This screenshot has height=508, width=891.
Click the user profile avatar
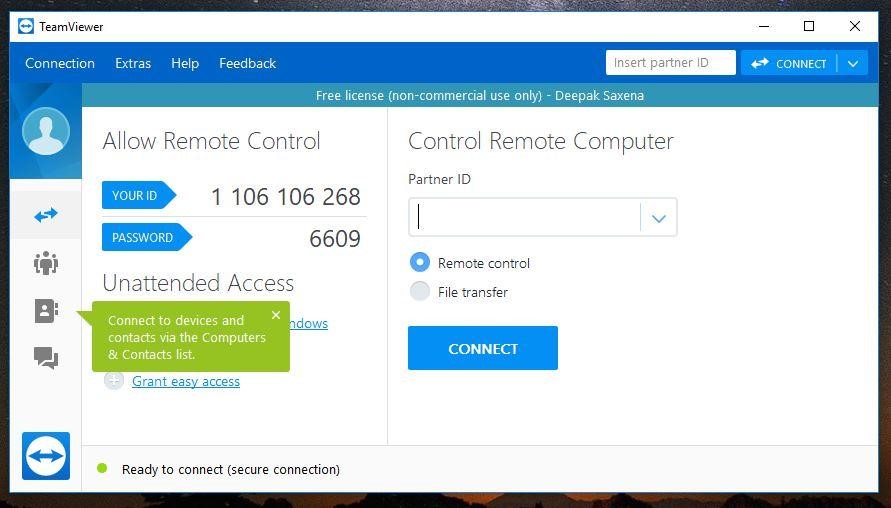coord(45,131)
